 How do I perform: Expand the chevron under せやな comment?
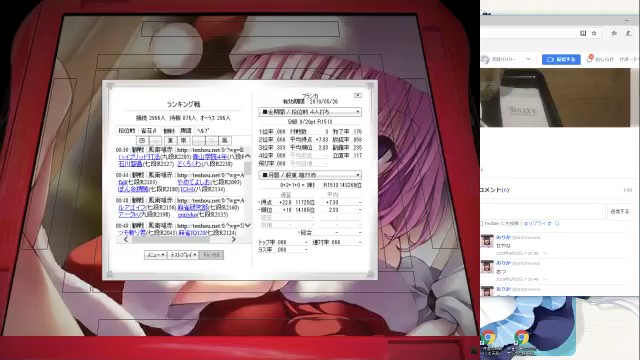tap(545, 253)
